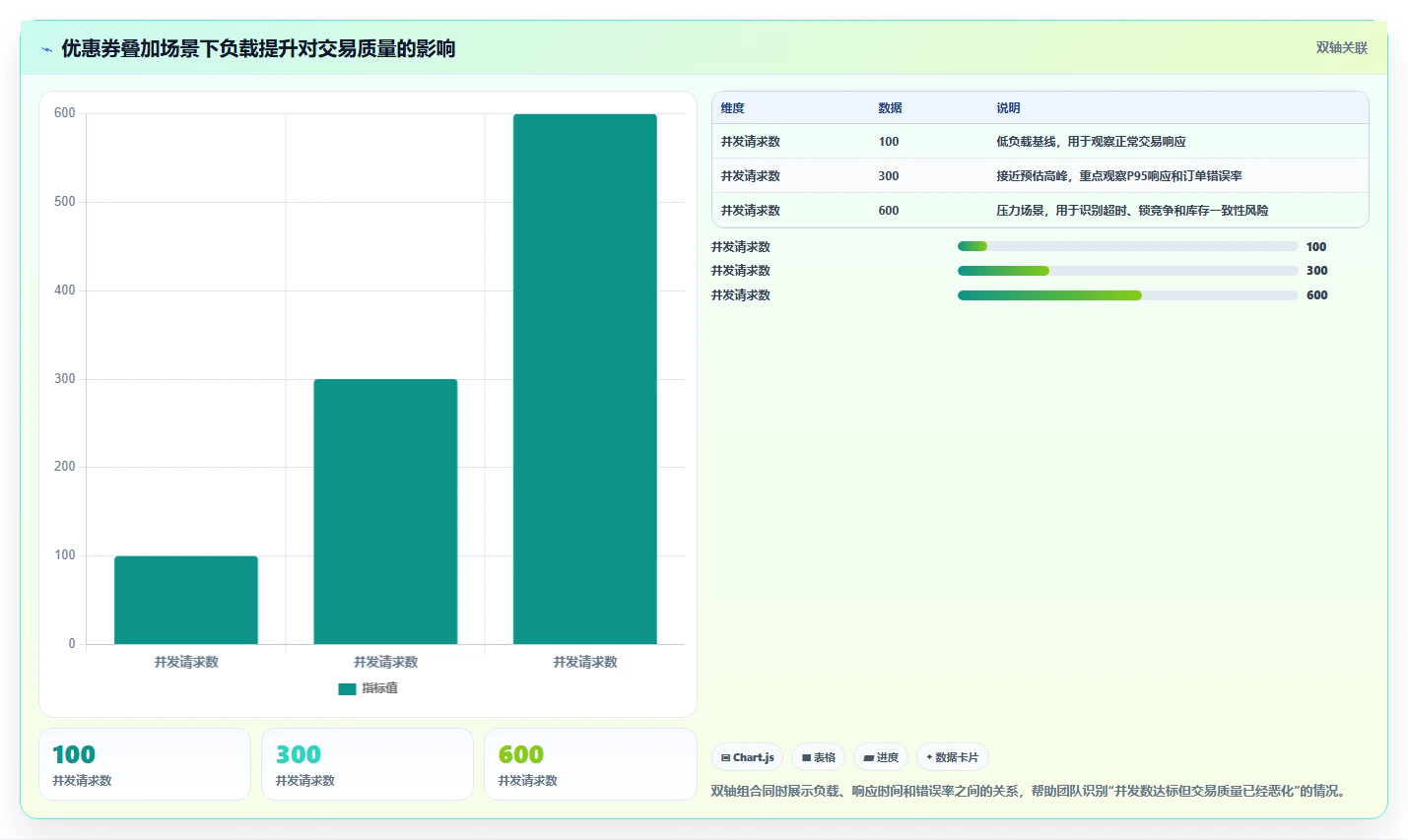The height and width of the screenshot is (840, 1408).
Task: Click the progress bar showing 600
Action: (x=1128, y=295)
